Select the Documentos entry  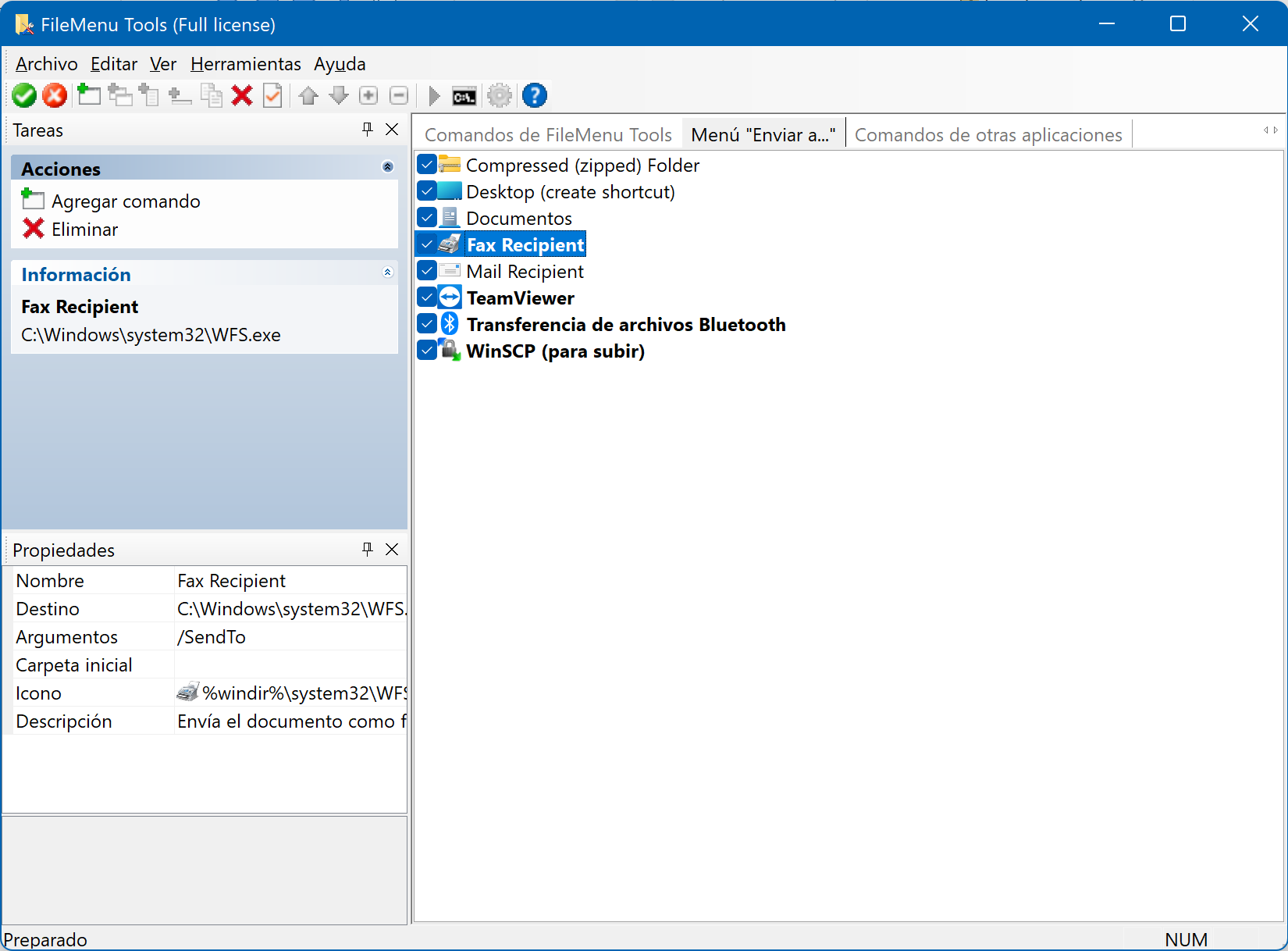click(519, 219)
